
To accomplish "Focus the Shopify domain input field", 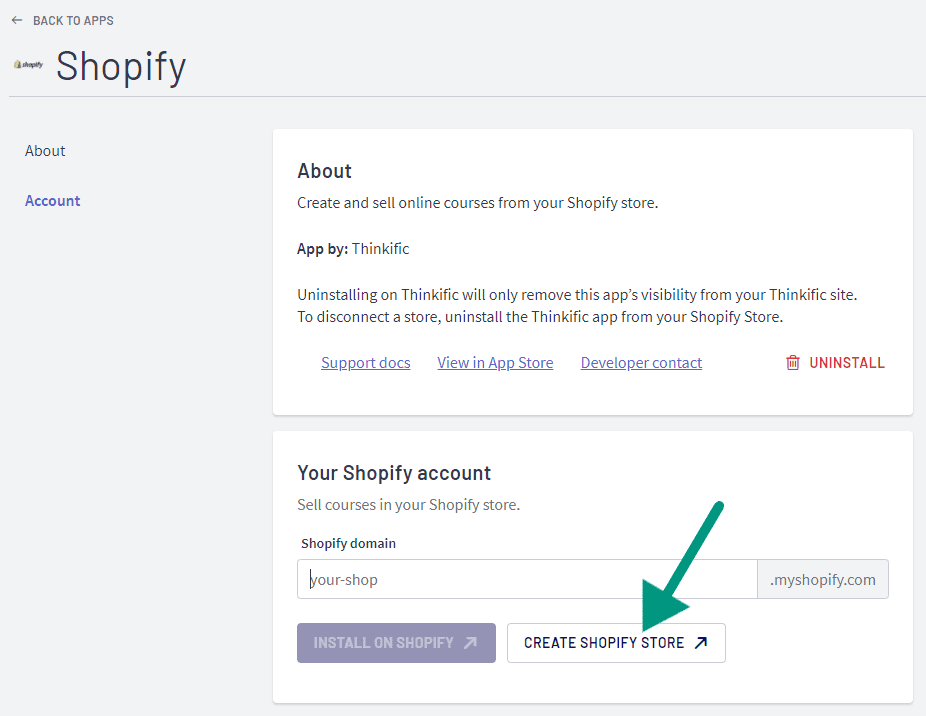I will pos(527,579).
